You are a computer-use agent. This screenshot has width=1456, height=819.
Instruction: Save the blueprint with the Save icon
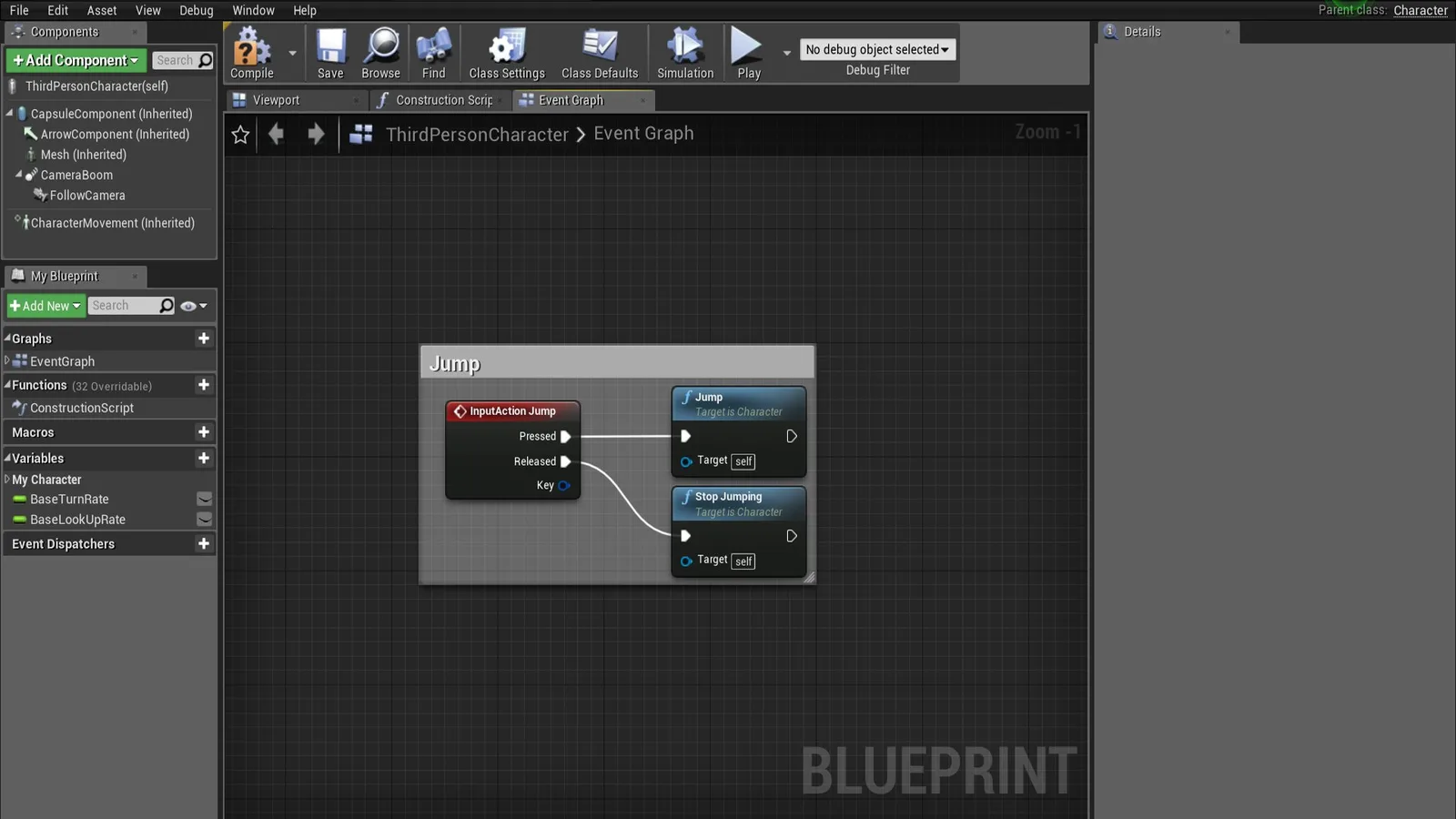330,45
